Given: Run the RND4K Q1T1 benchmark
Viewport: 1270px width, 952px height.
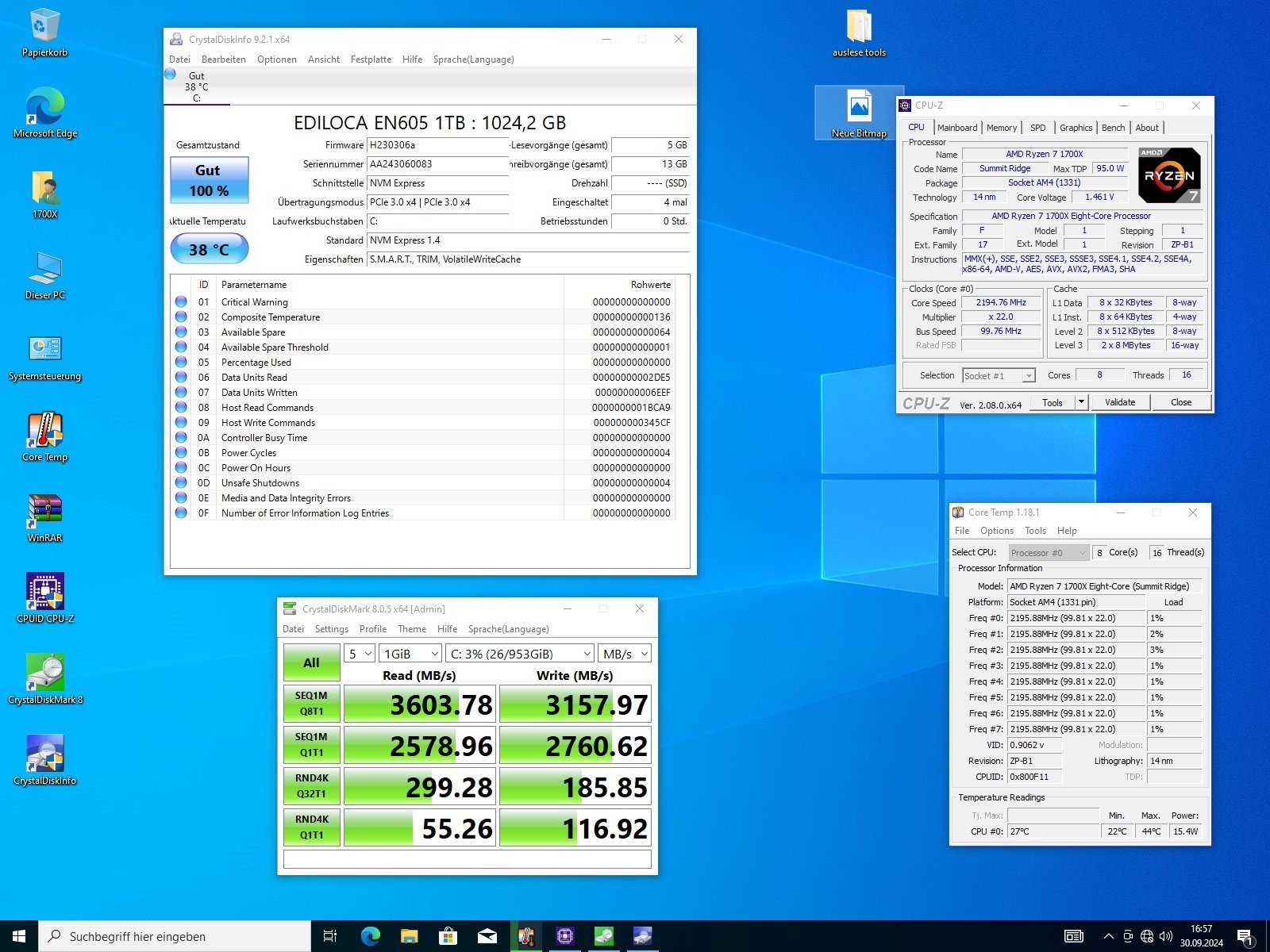Looking at the screenshot, I should [x=311, y=827].
